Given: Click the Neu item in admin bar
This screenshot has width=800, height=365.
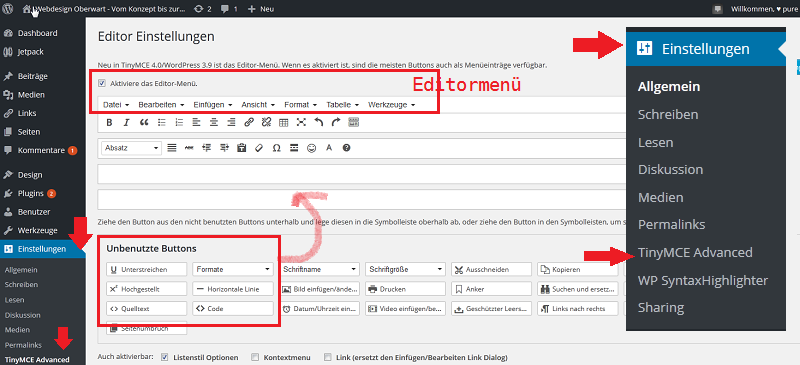Looking at the screenshot, I should pos(261,9).
